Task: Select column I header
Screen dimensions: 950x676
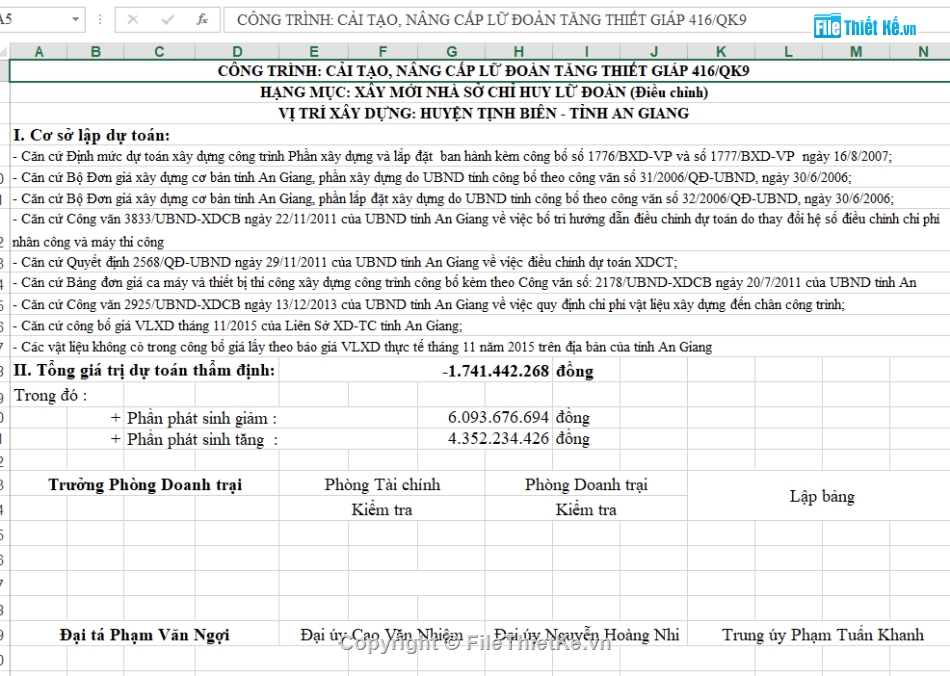Action: pos(586,51)
